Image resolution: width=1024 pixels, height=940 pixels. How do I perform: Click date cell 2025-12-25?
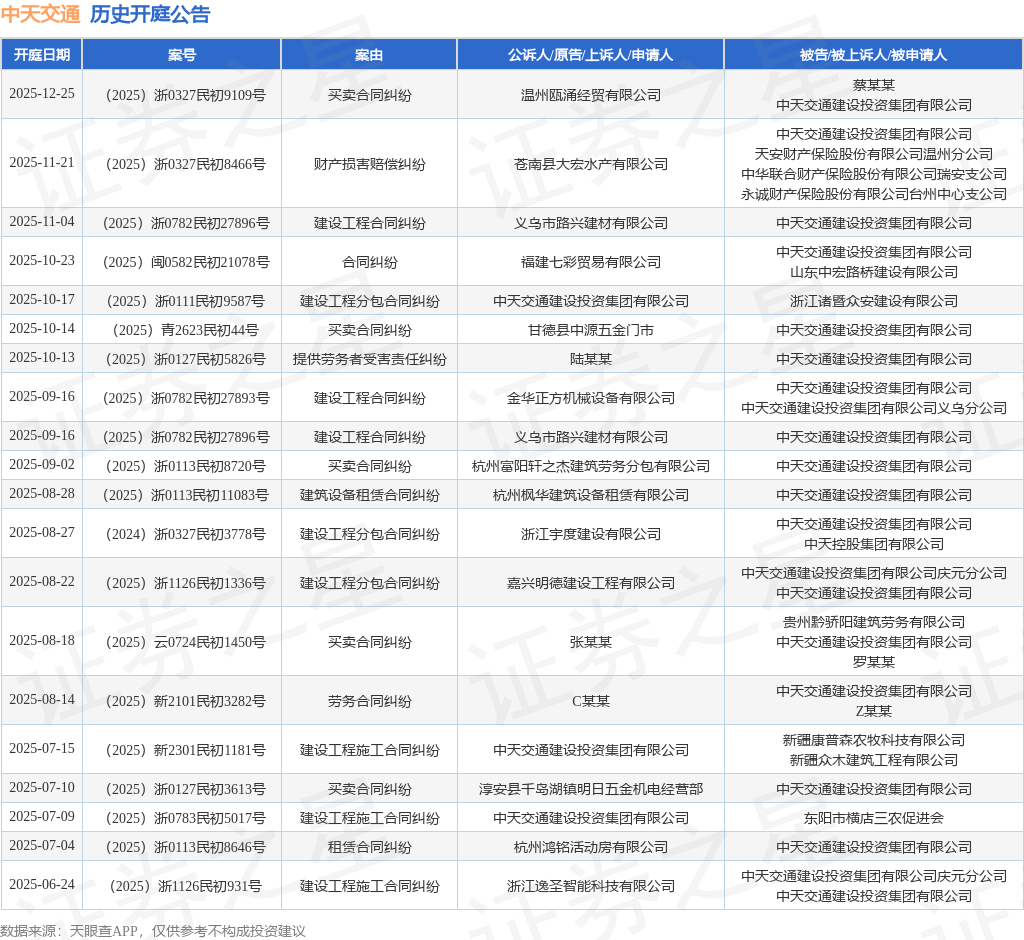pyautogui.click(x=42, y=93)
